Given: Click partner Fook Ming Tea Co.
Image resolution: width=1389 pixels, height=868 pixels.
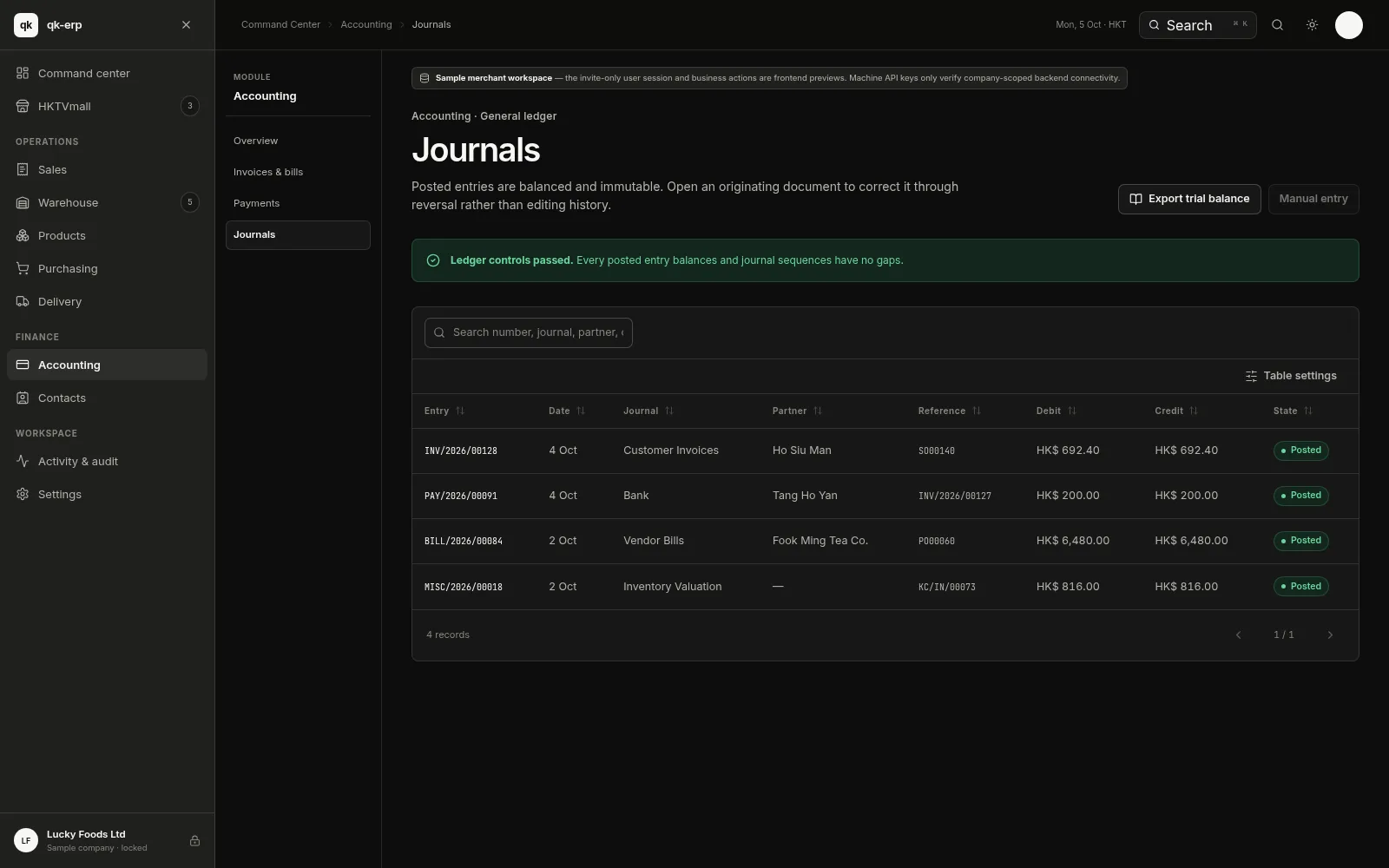Looking at the screenshot, I should coord(820,541).
